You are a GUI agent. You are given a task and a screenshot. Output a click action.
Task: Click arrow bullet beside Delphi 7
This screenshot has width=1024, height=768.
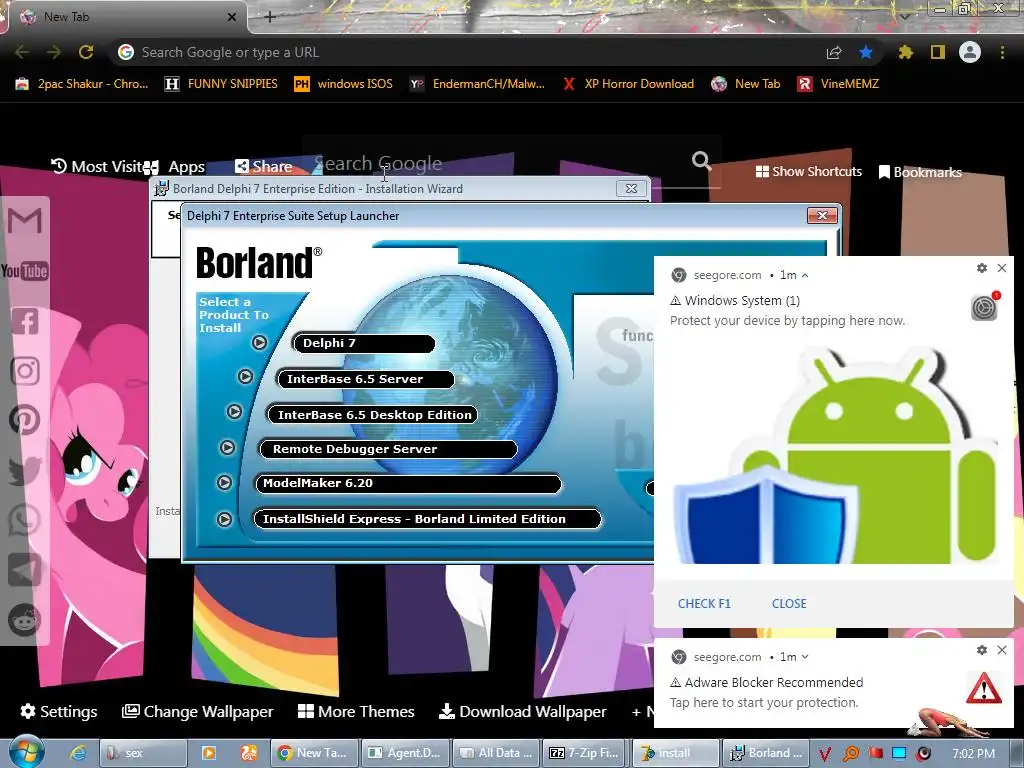[x=259, y=342]
